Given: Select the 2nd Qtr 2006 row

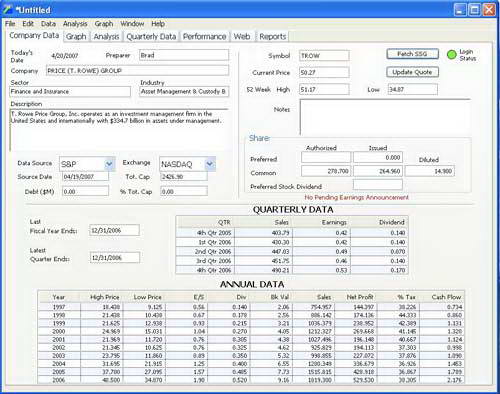Looking at the screenshot, I should [x=292, y=251].
